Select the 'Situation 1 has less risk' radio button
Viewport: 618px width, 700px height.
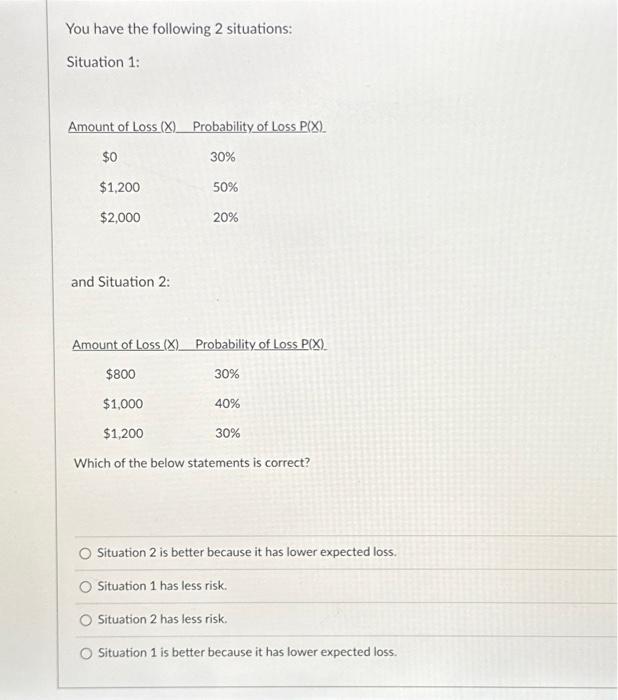(x=85, y=587)
